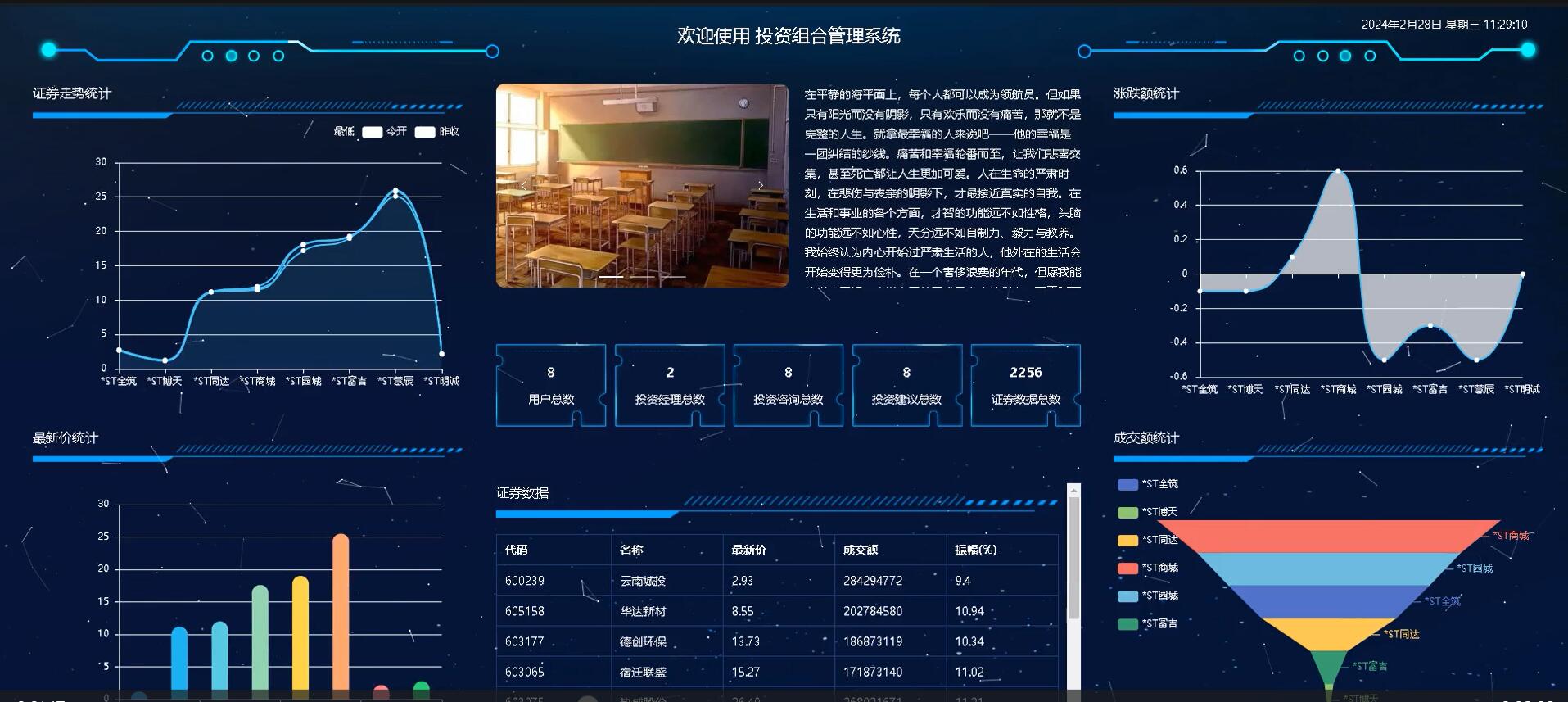
Task: Toggle *ST同达 in funnel legend
Action: tap(1148, 540)
